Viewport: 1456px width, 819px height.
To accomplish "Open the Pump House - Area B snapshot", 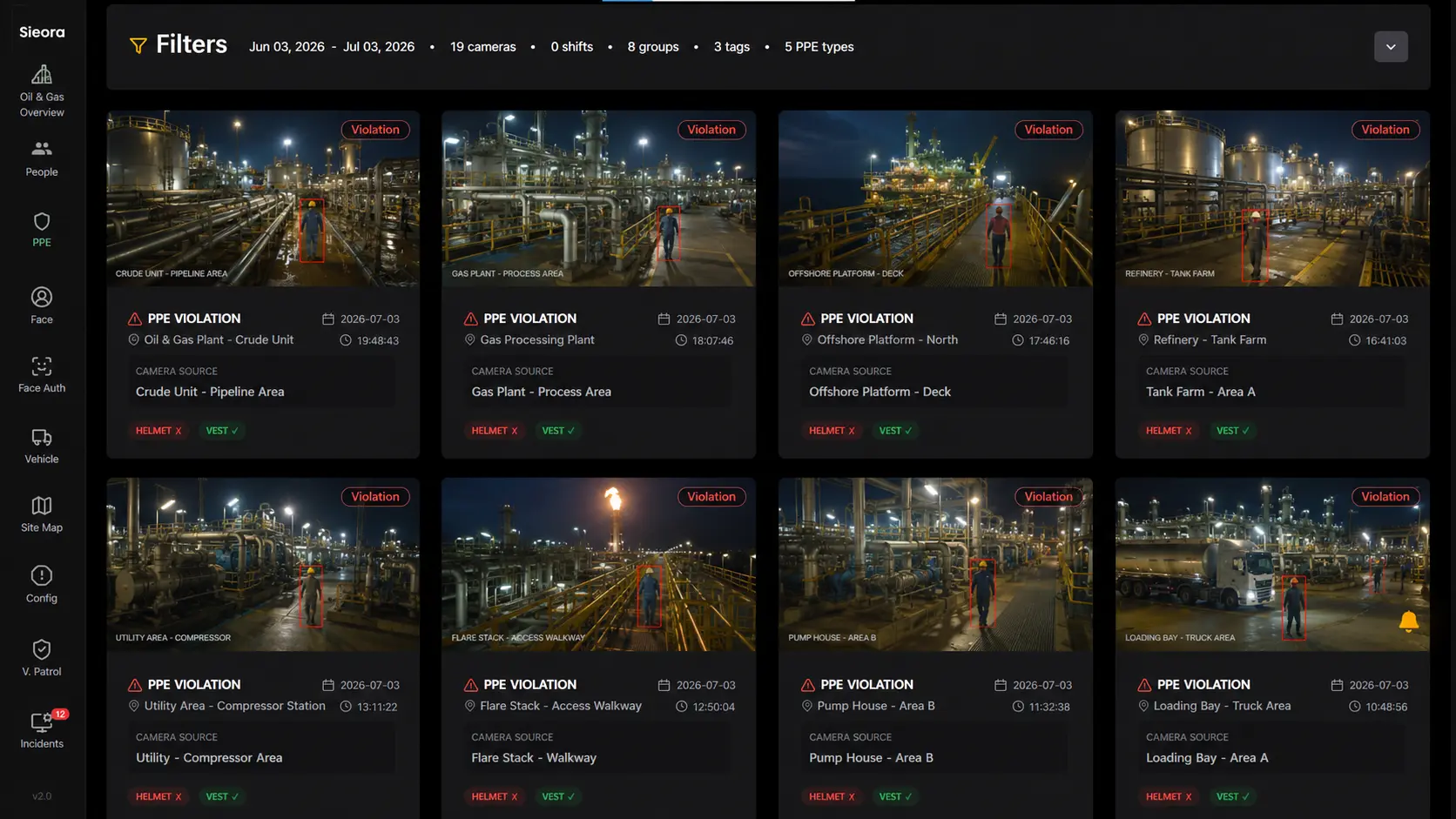I will coord(935,564).
